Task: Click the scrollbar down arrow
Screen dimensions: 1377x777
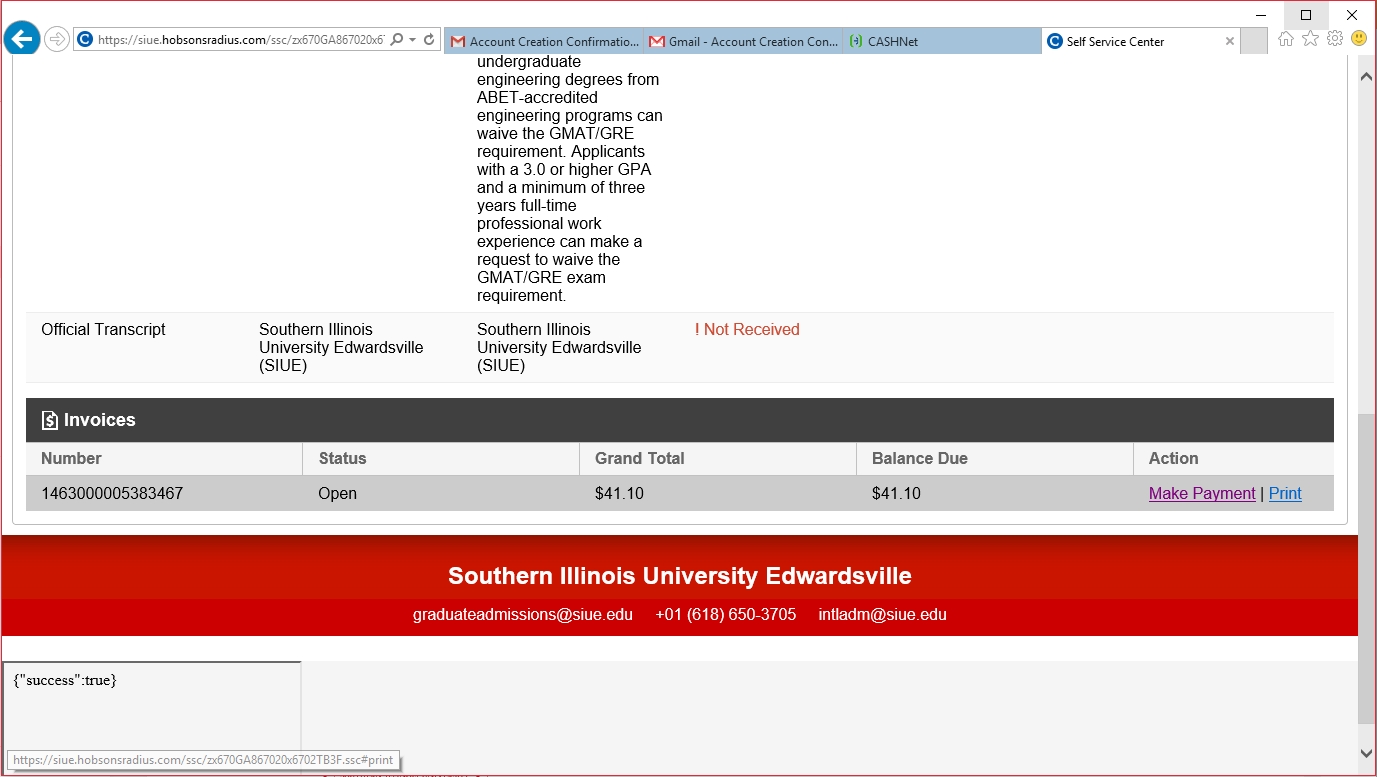Action: pos(1367,753)
